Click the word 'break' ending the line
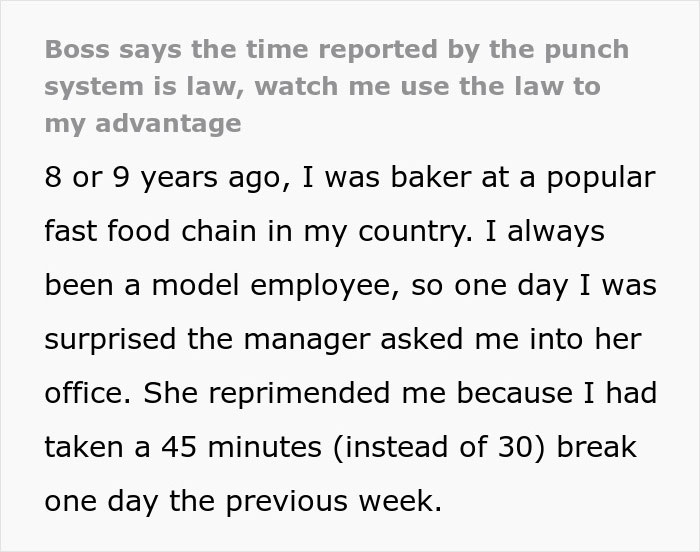 tap(597, 447)
